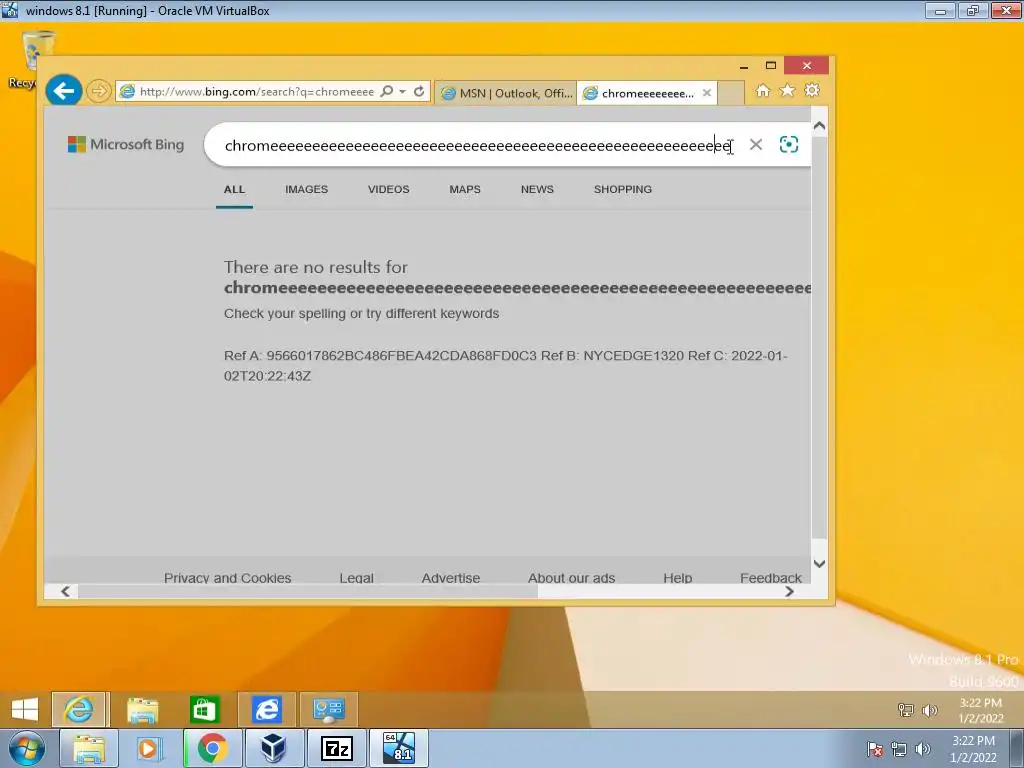Image resolution: width=1024 pixels, height=768 pixels.
Task: Minimize the Internet Explorer window
Action: pyautogui.click(x=744, y=65)
